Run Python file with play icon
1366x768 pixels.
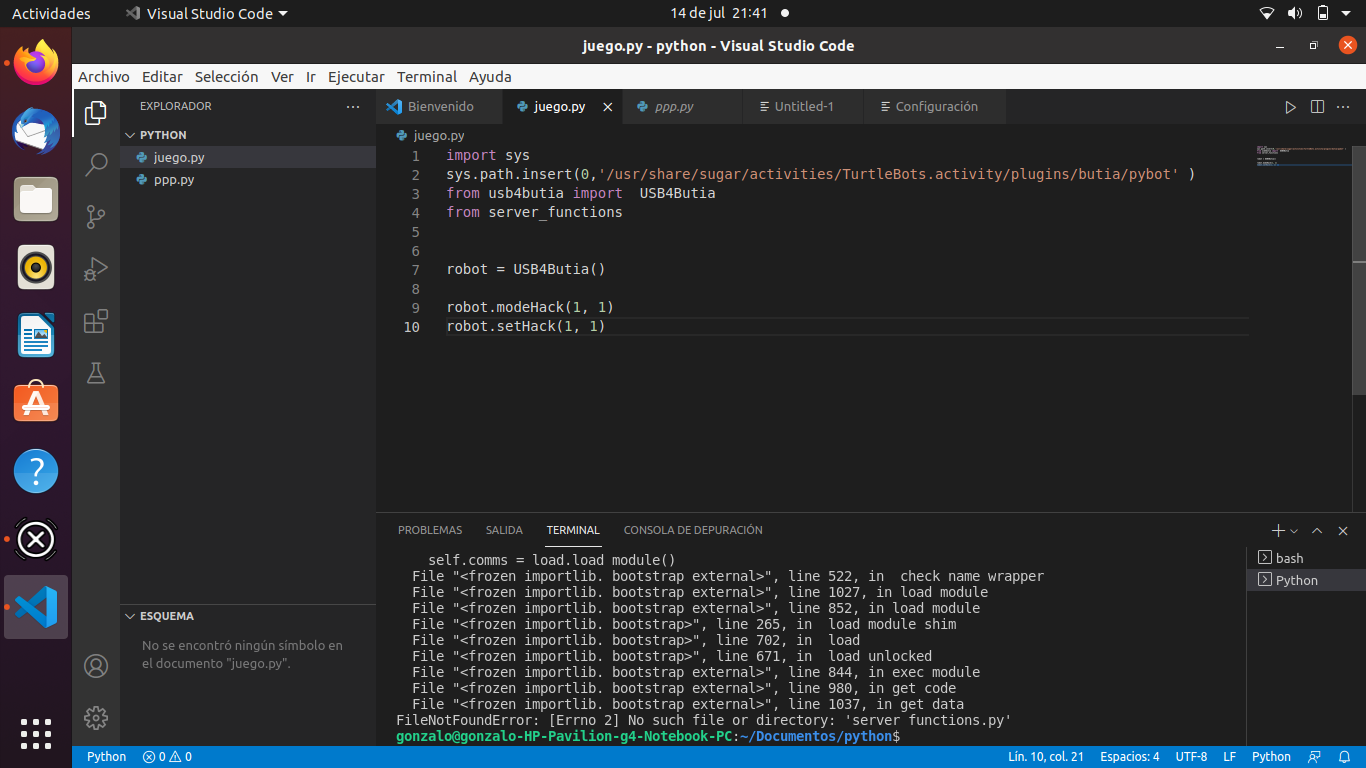(x=1290, y=106)
